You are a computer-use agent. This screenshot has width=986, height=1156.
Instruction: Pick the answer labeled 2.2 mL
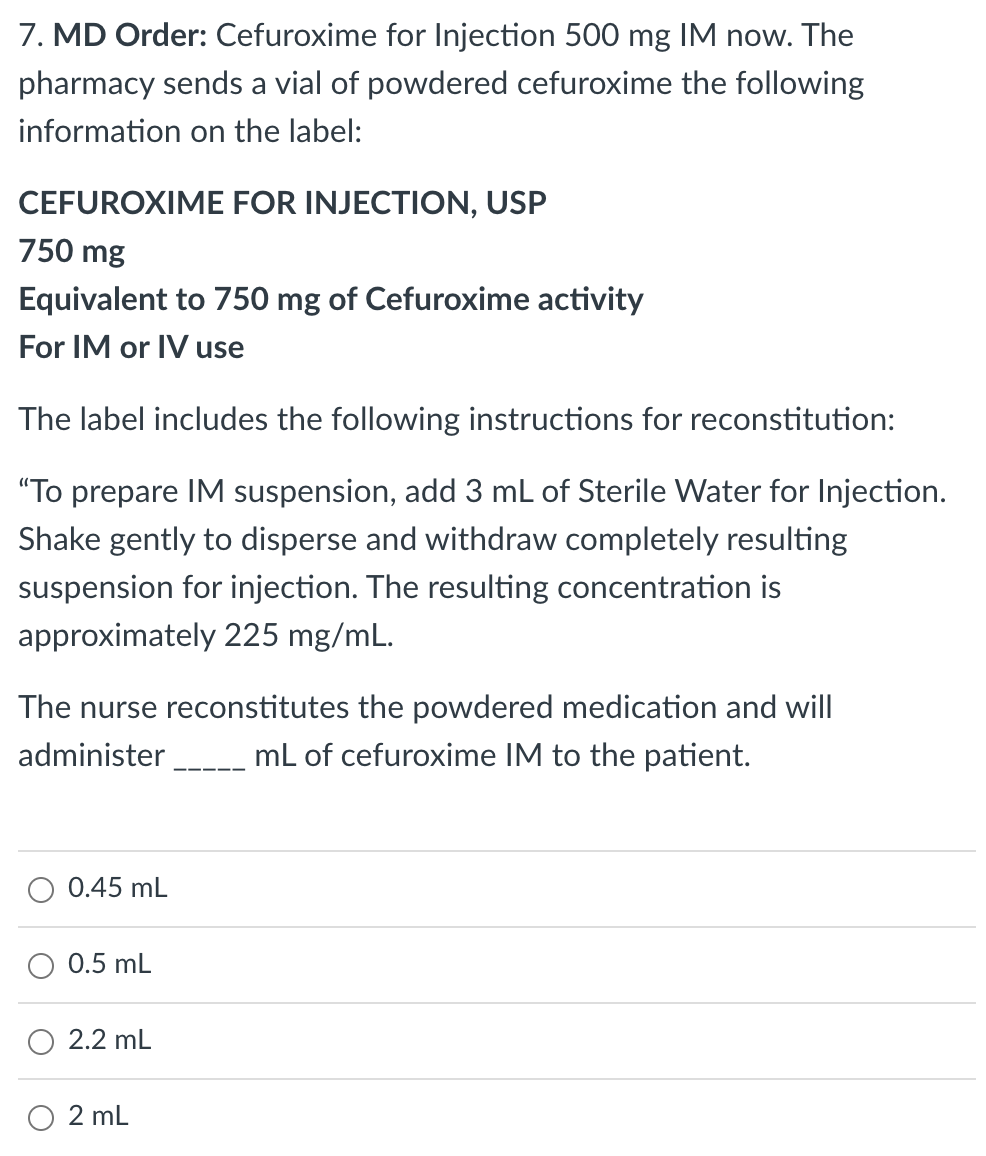coord(108,1041)
